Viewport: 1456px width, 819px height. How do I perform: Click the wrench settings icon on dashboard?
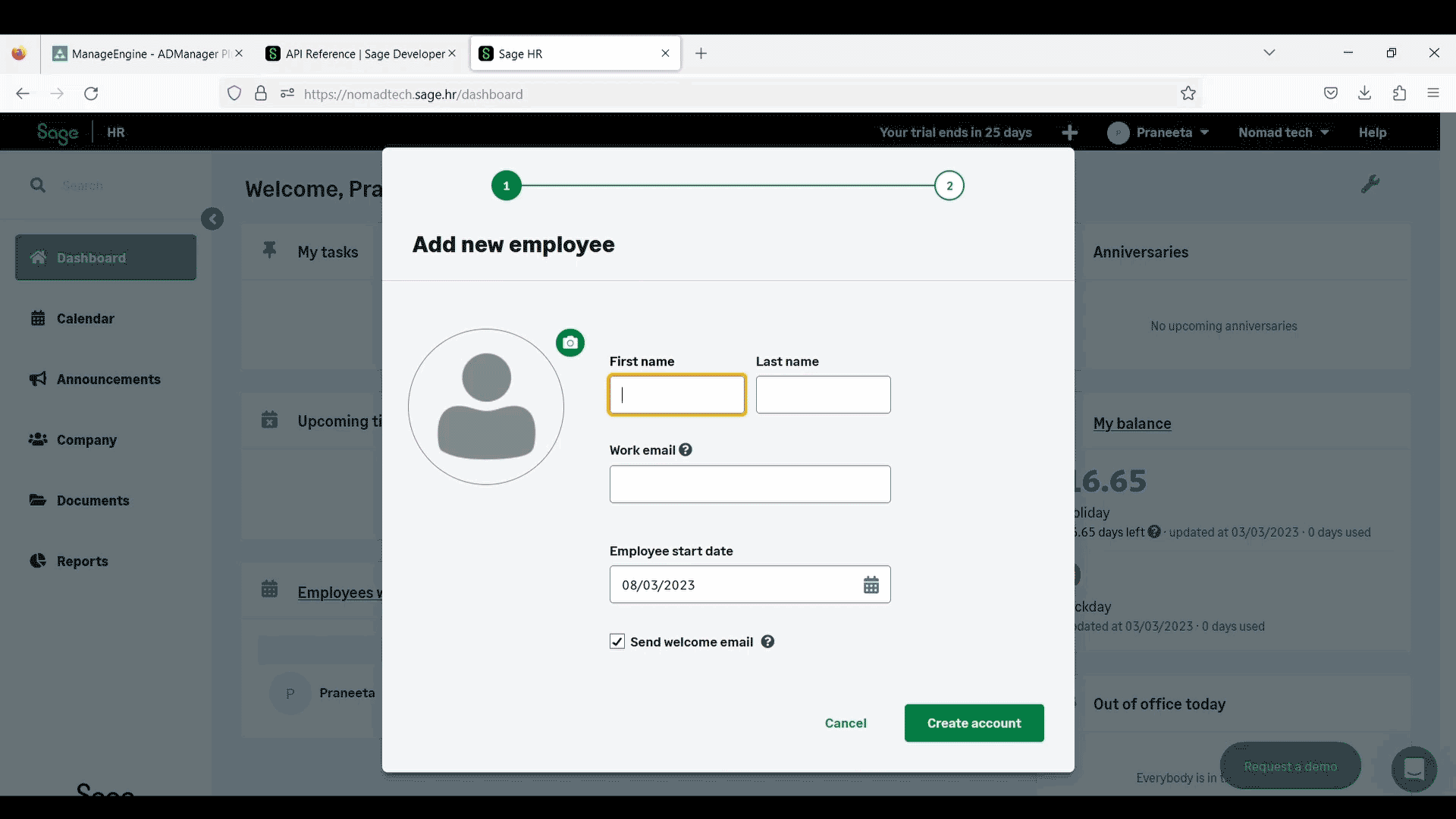1370,184
